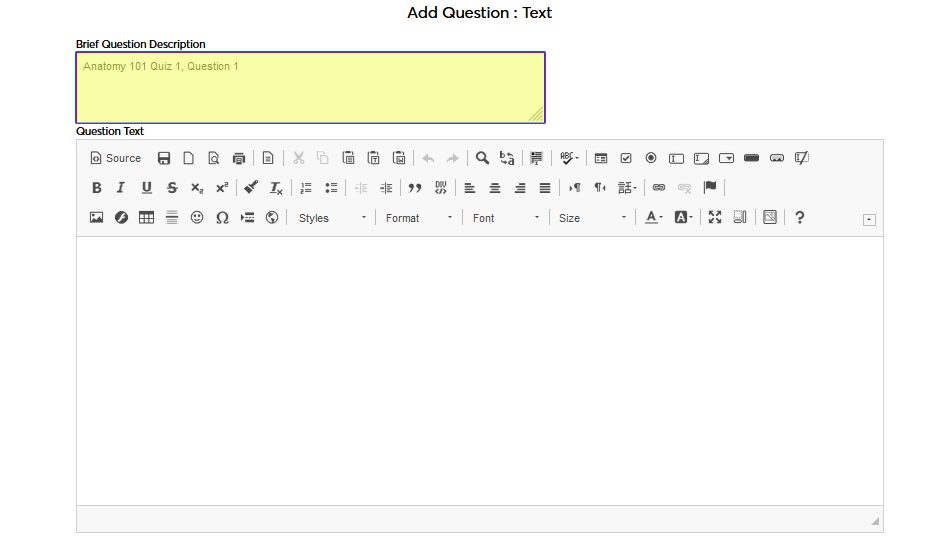936x537 pixels.
Task: Toggle numbered list
Action: pyautogui.click(x=306, y=188)
